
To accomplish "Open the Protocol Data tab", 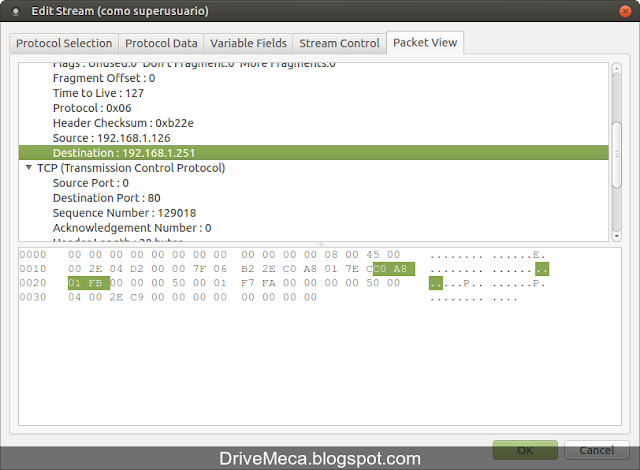I will click(161, 43).
